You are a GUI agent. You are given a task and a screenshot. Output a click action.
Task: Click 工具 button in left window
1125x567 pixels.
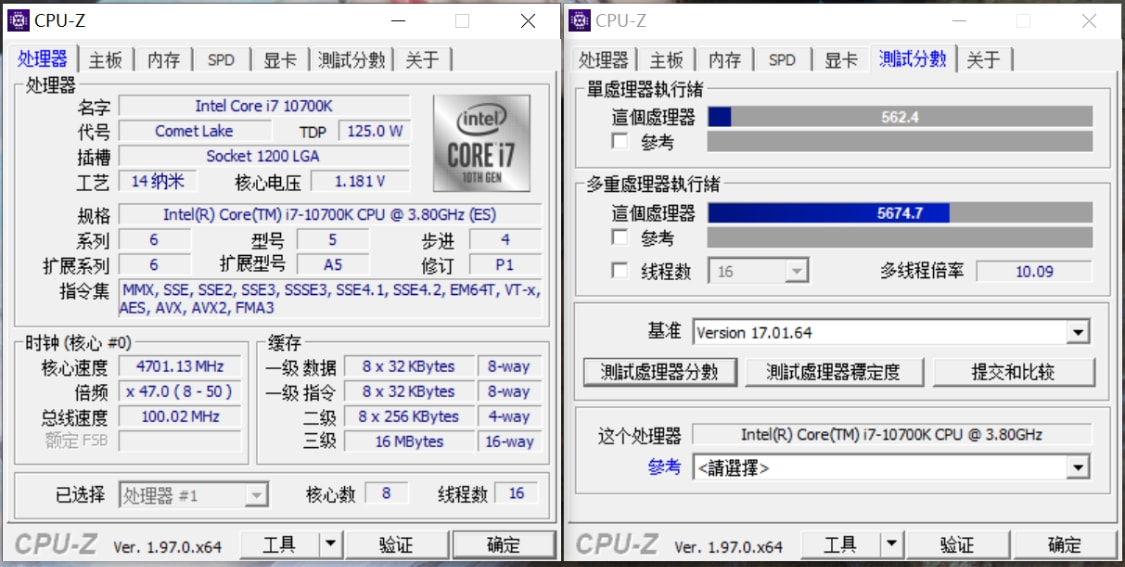click(279, 545)
